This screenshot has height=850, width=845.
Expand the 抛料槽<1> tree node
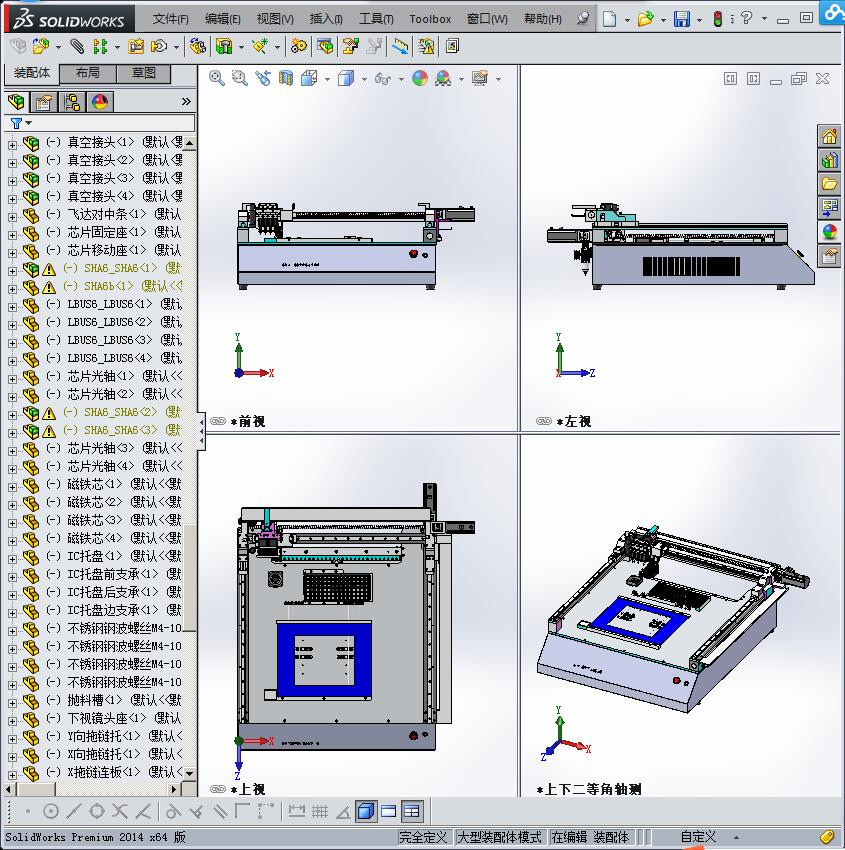(x=12, y=703)
